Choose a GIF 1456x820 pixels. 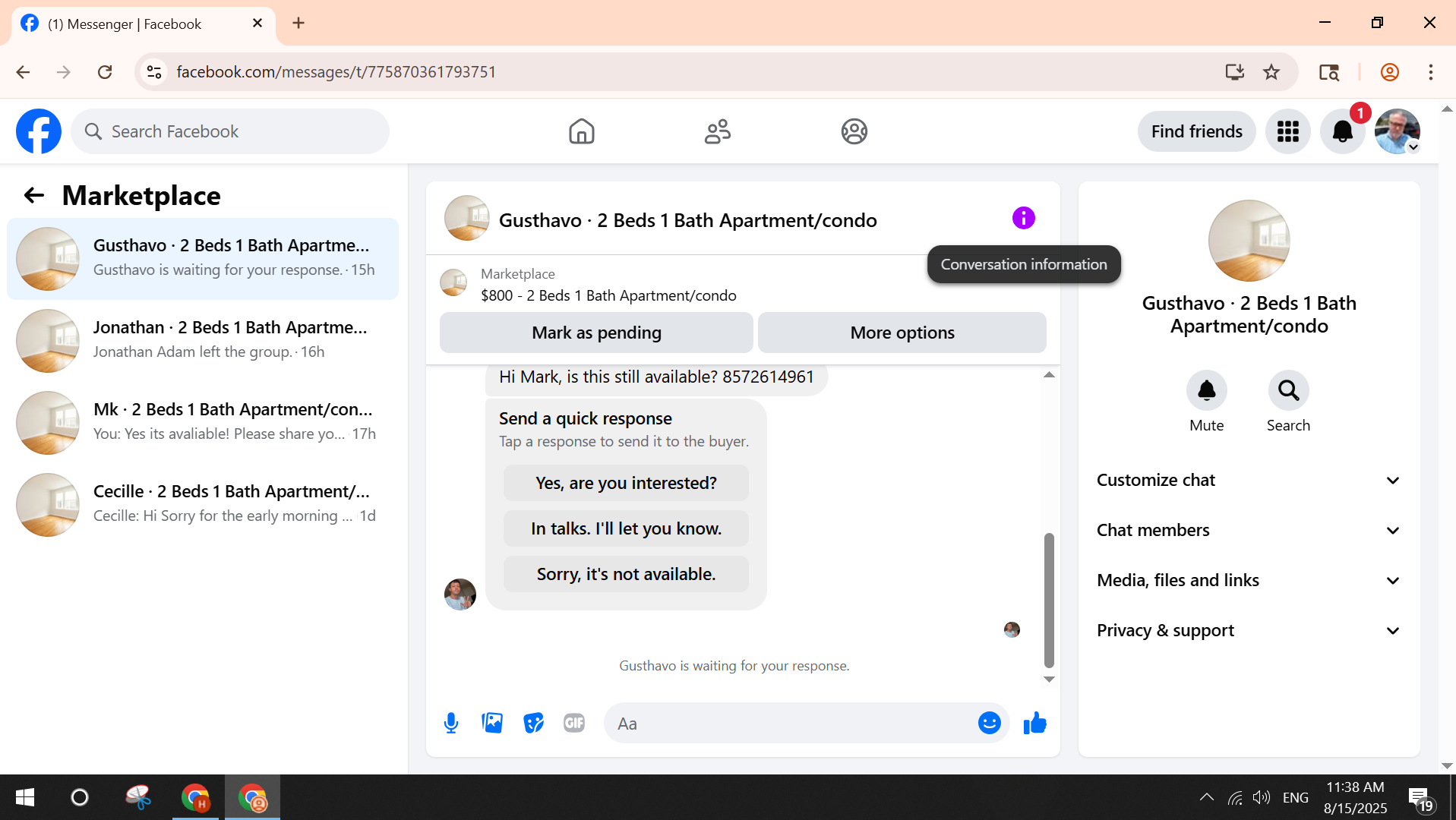574,724
